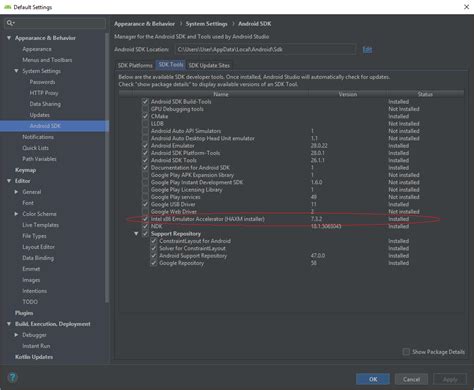474x390 pixels.
Task: Check Google Play services checkbox
Action: (145, 197)
